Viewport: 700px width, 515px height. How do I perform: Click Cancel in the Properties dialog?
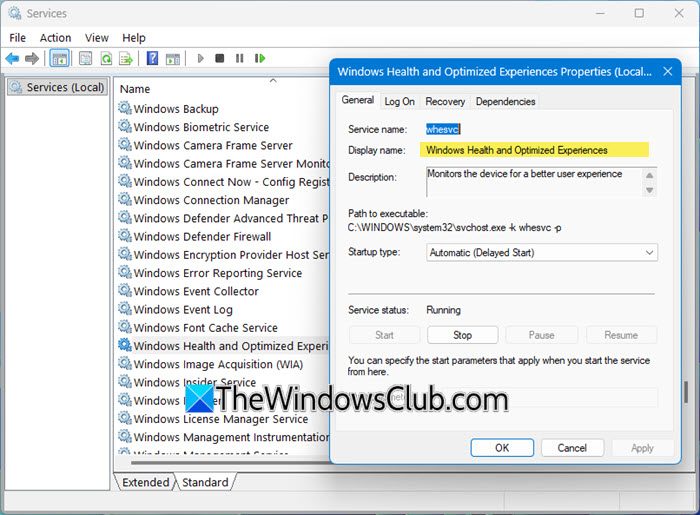[572, 448]
